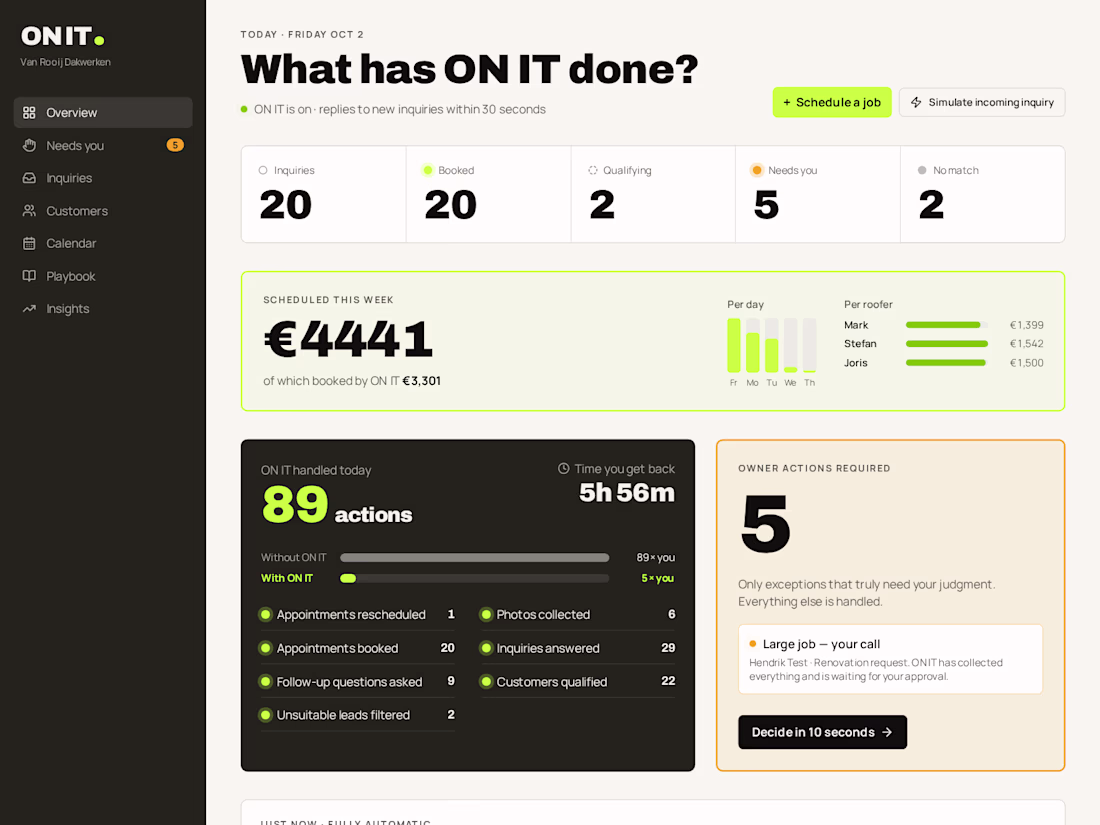Click the clock icon beside Time you get back
Screen dimensions: 1100x825
(563, 469)
